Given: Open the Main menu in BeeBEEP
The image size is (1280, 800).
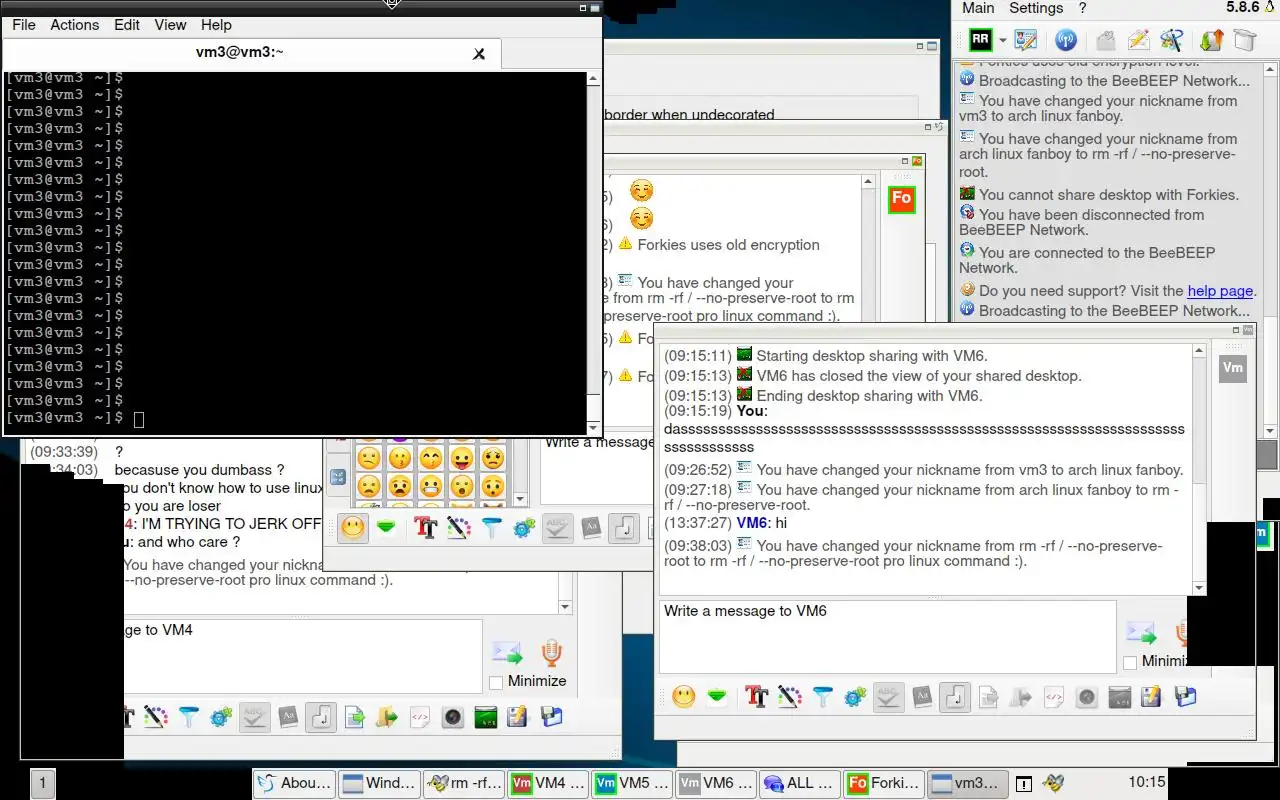Looking at the screenshot, I should point(978,8).
